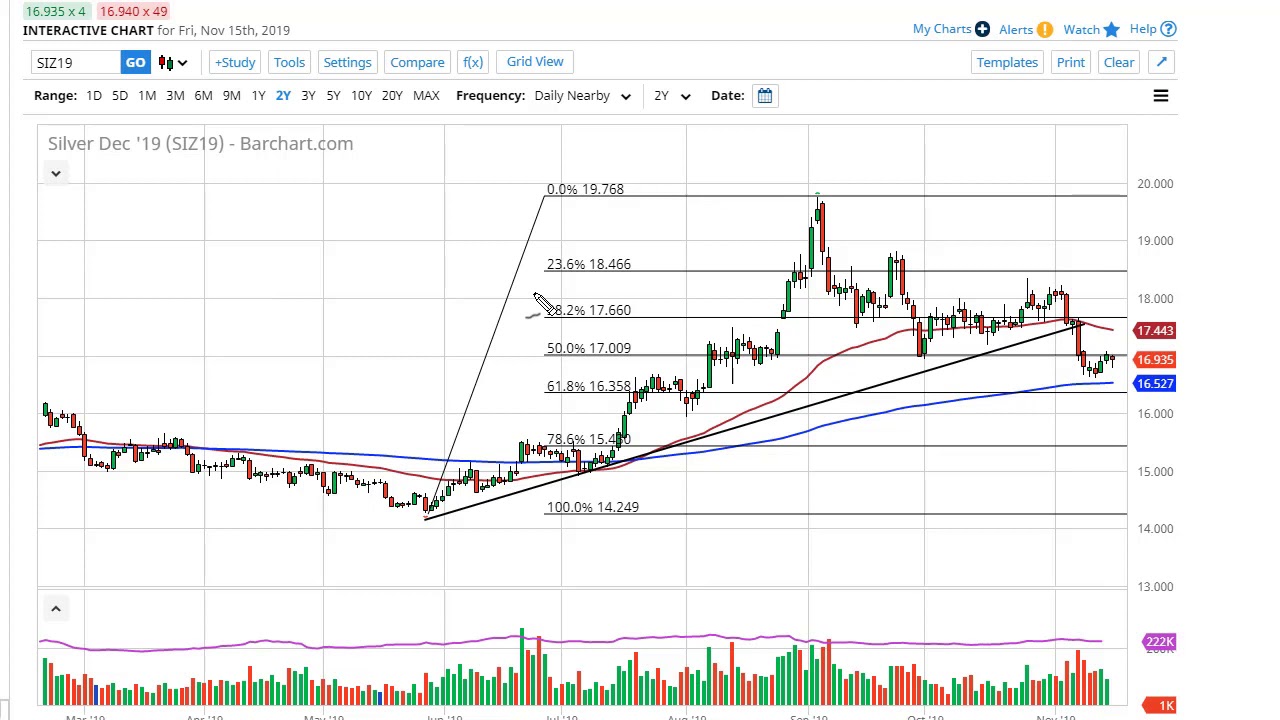Select the 3M range
The height and width of the screenshot is (720, 1280).
click(175, 95)
